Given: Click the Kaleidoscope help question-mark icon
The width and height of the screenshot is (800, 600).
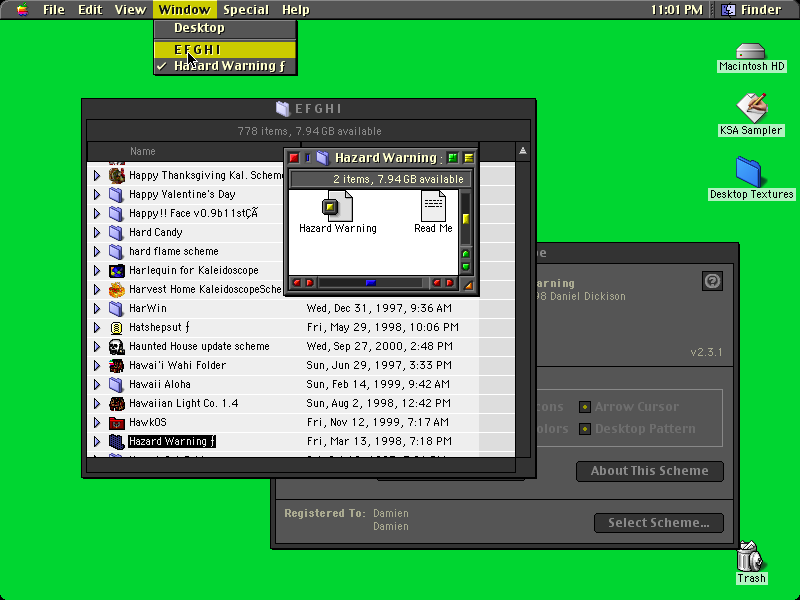Looking at the screenshot, I should pos(712,281).
